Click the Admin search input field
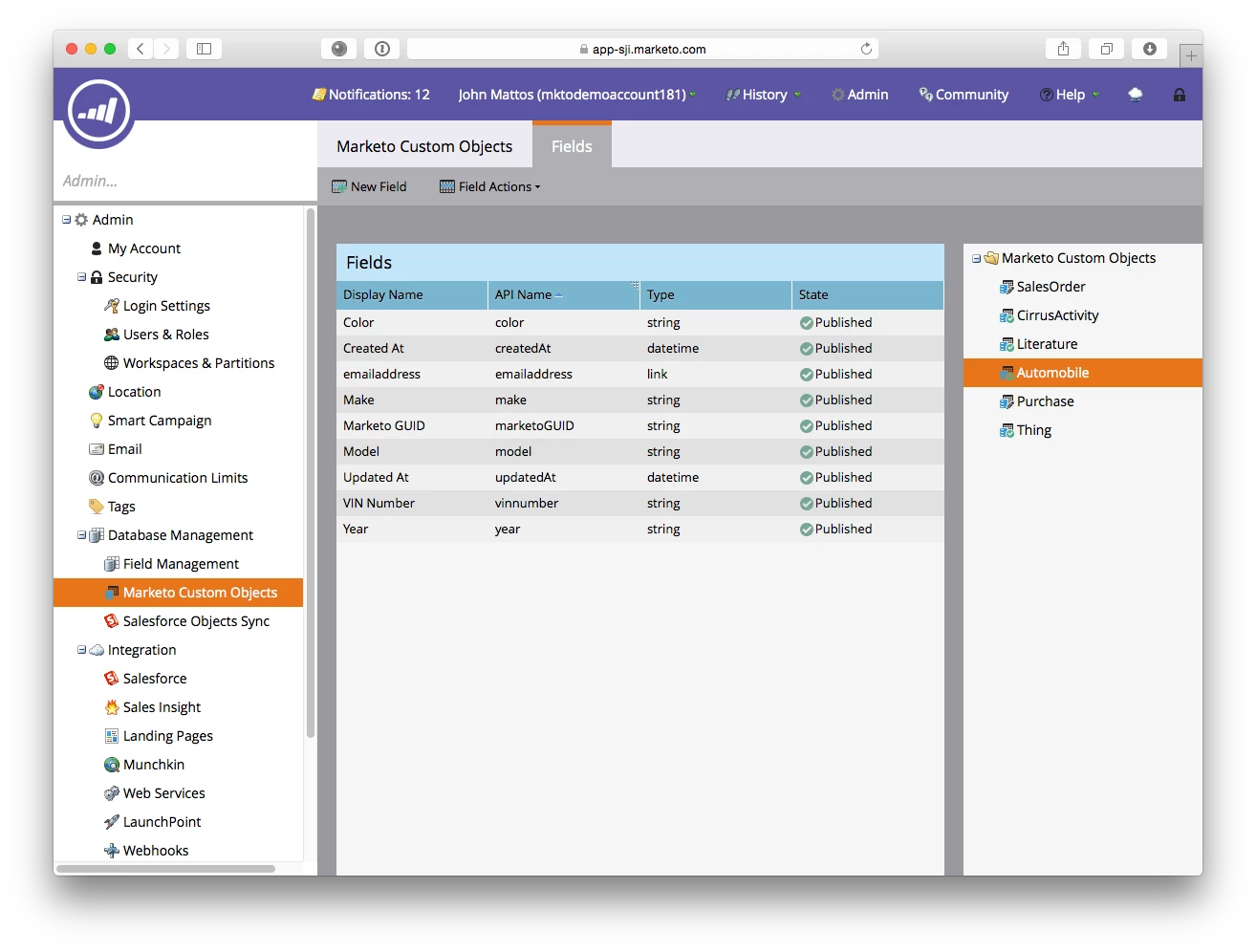 point(184,181)
